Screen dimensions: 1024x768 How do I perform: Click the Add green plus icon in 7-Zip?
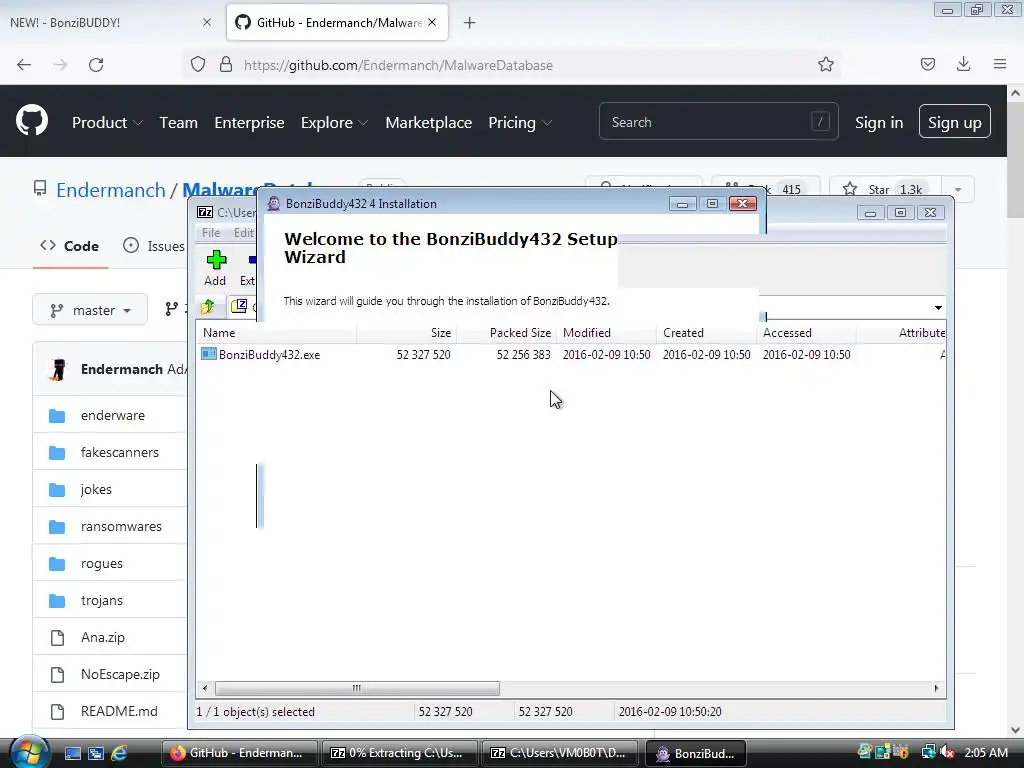tap(216, 260)
